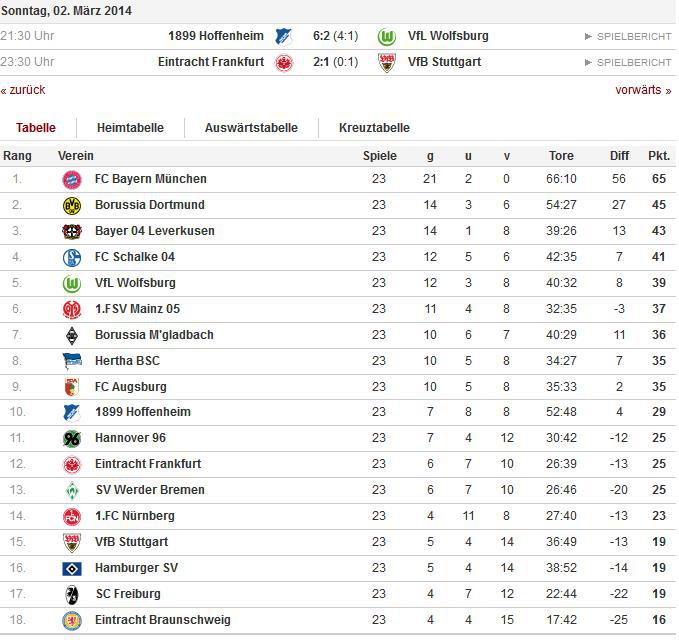This screenshot has height=642, width=679.
Task: Click the FC Bayern München club crest
Action: [71, 180]
